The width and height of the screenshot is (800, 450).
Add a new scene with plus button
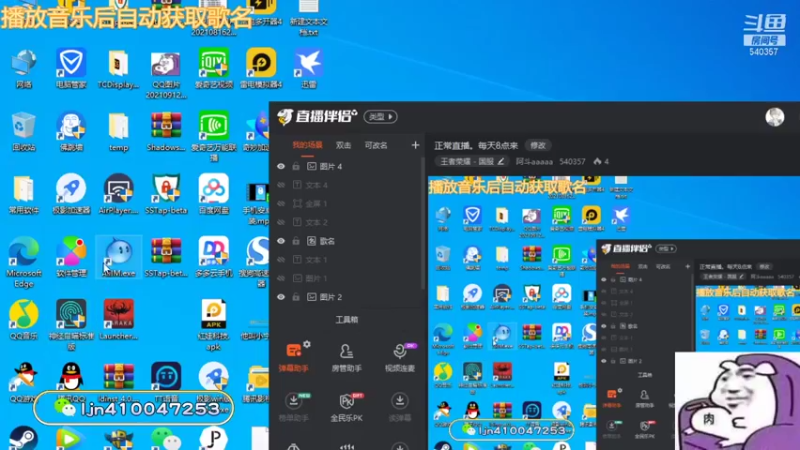pyautogui.click(x=415, y=145)
